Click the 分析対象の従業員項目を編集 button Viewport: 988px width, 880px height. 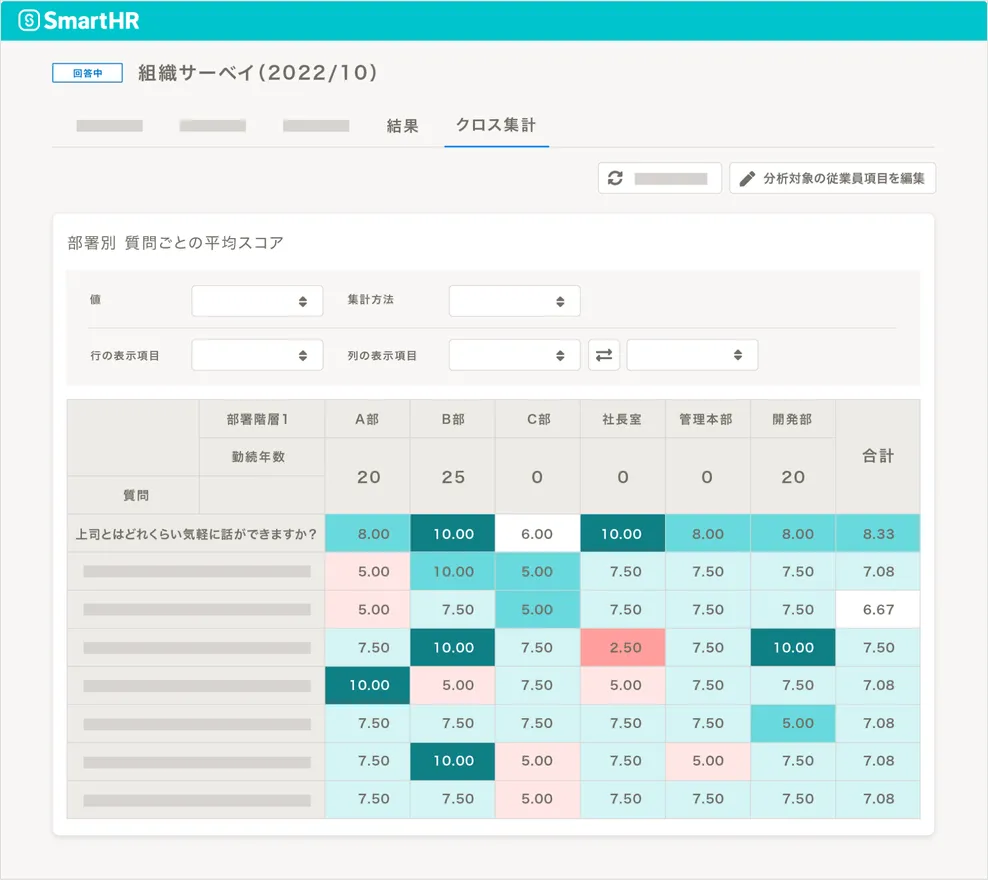click(834, 177)
